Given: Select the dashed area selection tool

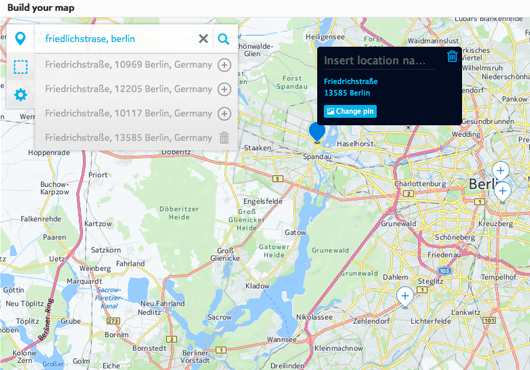Looking at the screenshot, I should pyautogui.click(x=20, y=67).
